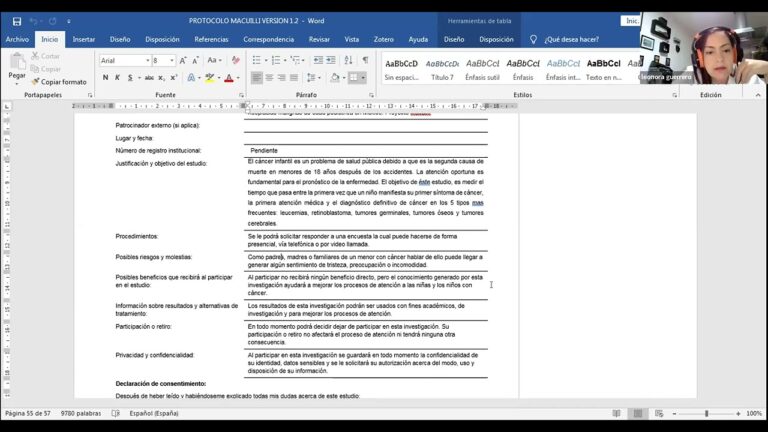
Task: Apply Sin espaciado style
Action: pyautogui.click(x=402, y=70)
